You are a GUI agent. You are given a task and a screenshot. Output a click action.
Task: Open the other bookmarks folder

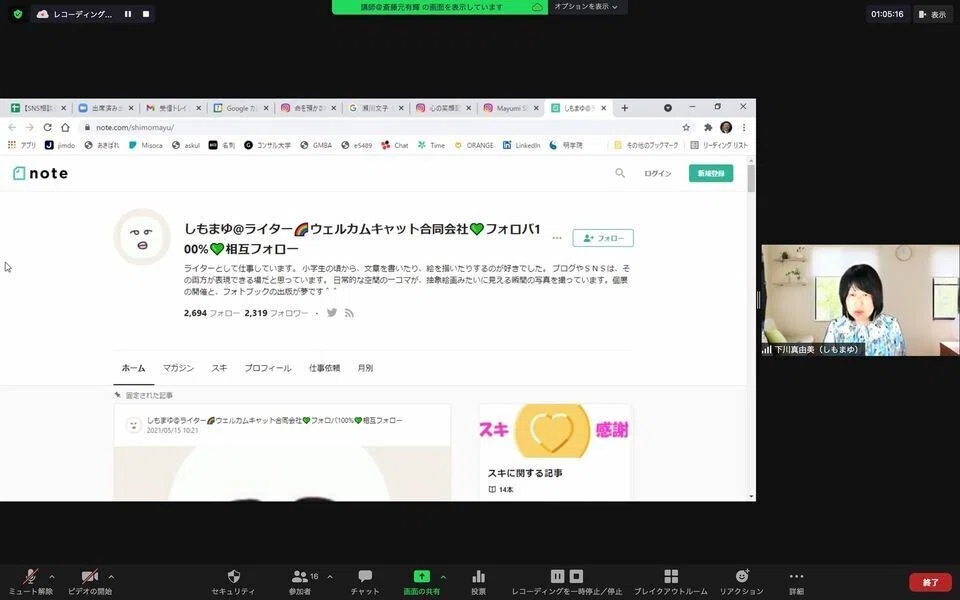point(647,145)
